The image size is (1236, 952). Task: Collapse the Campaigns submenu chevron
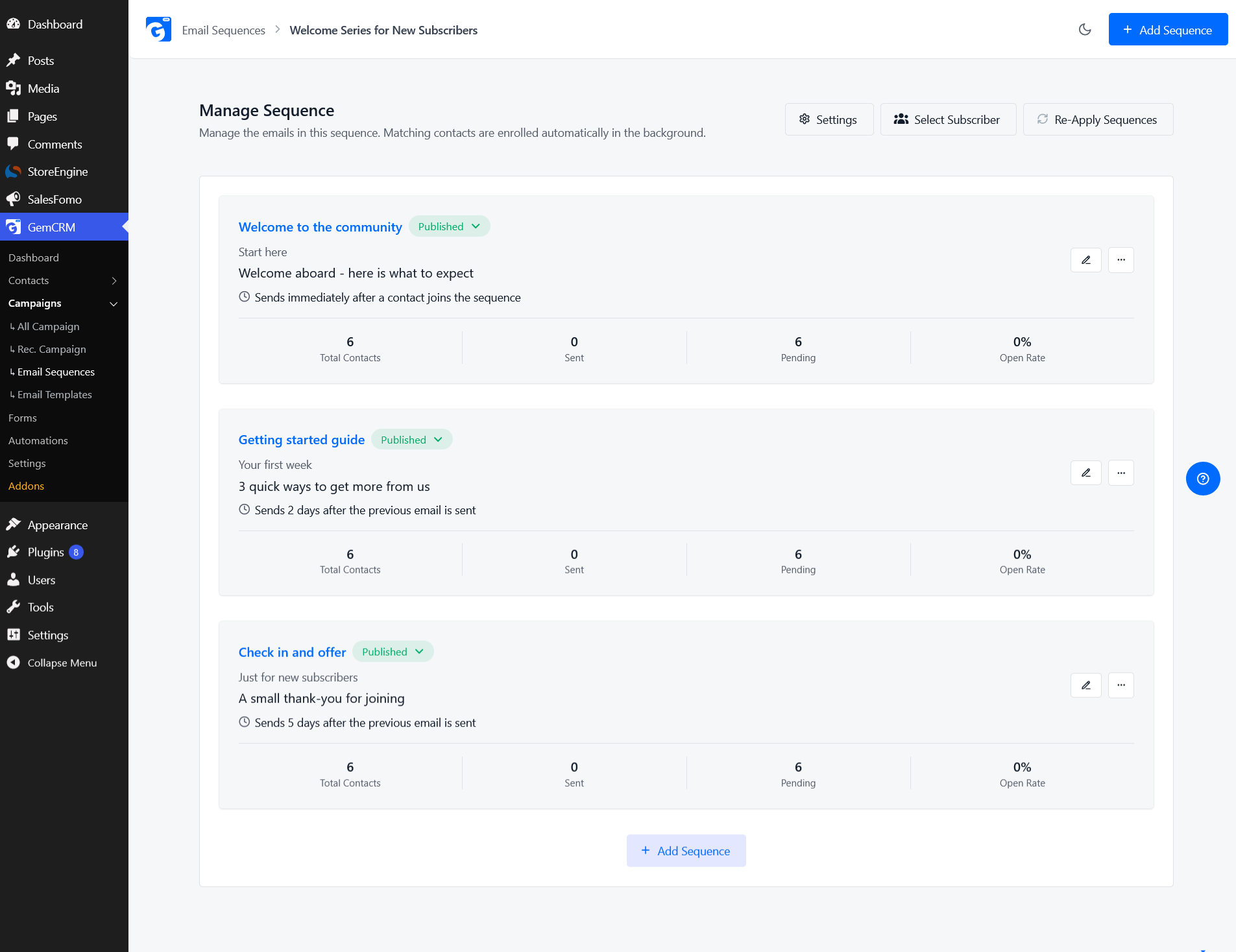coord(114,303)
